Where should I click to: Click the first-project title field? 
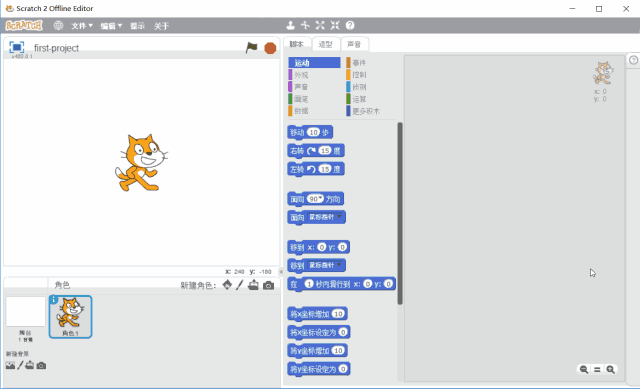56,48
